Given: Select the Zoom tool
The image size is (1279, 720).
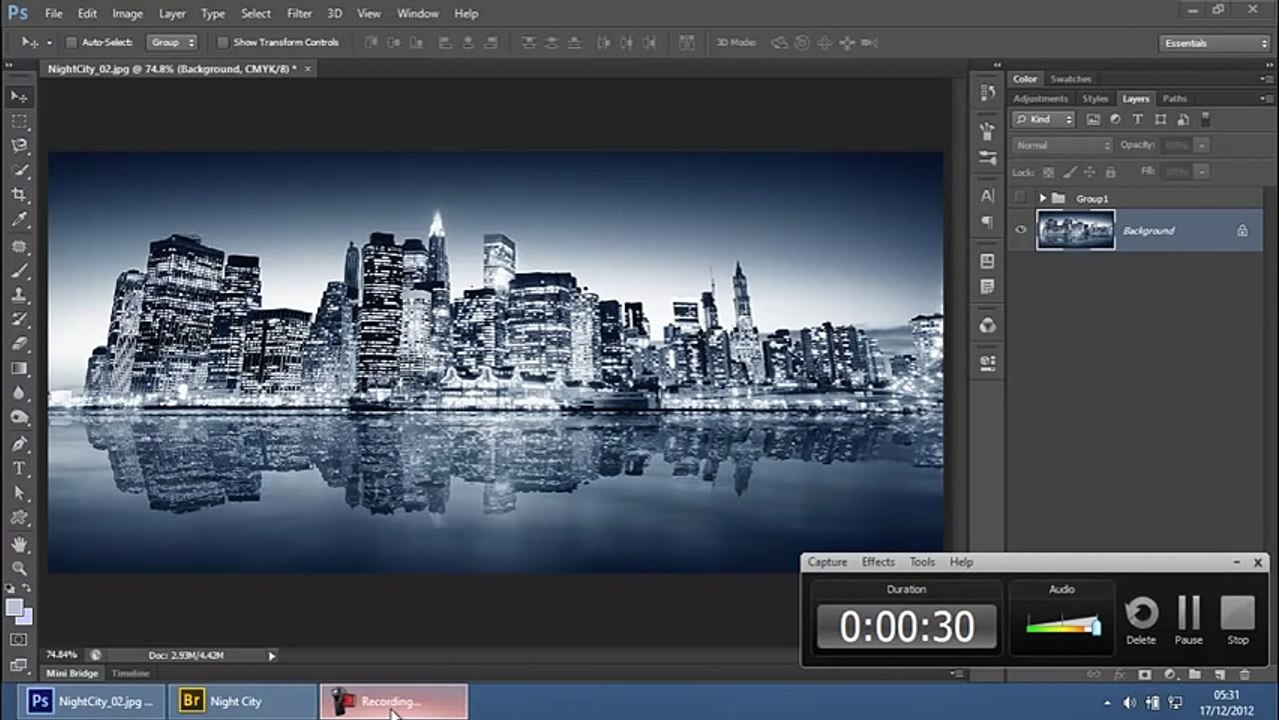Looking at the screenshot, I should (x=19, y=568).
